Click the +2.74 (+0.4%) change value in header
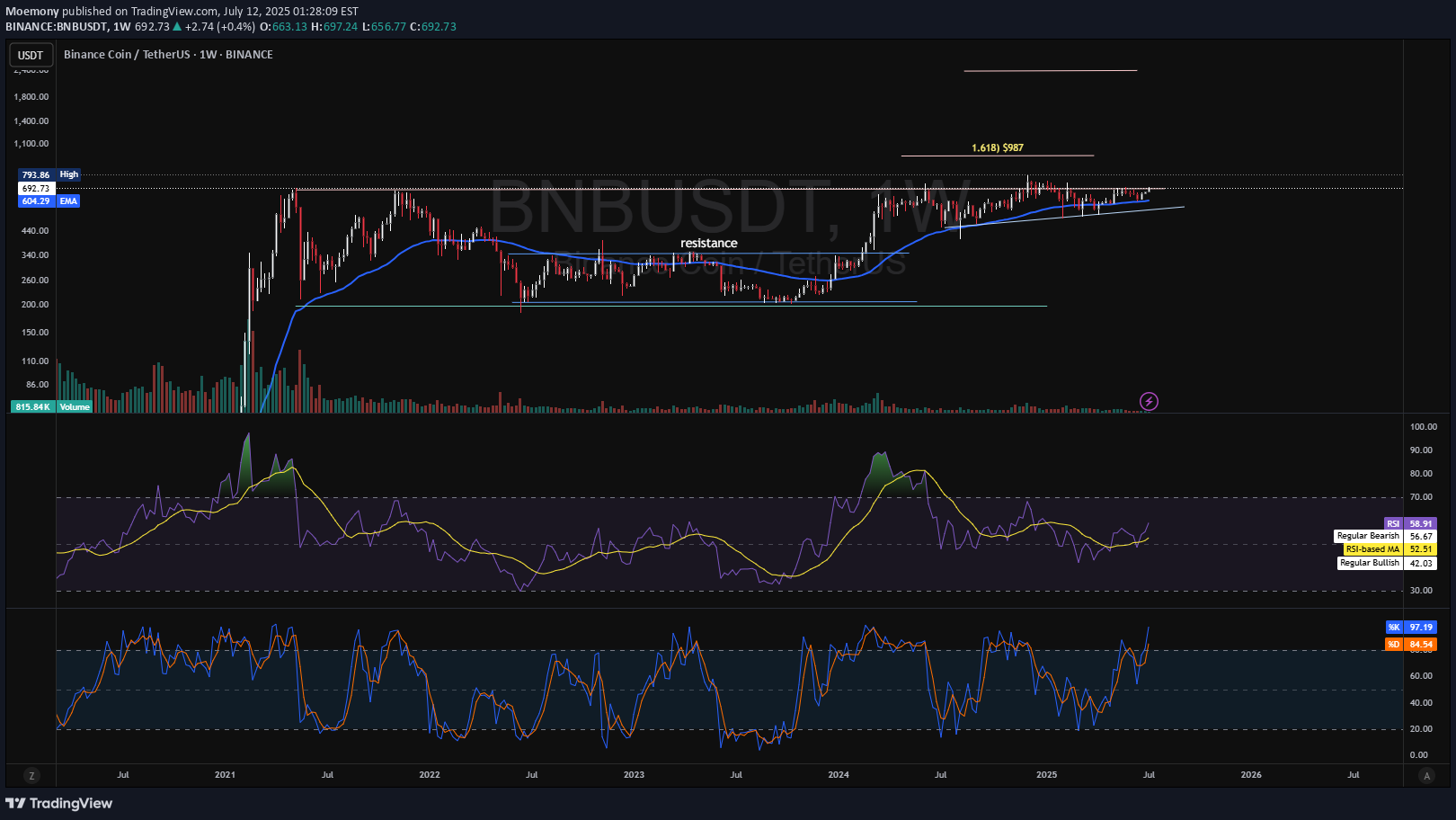Image resolution: width=1456 pixels, height=820 pixels. click(220, 27)
